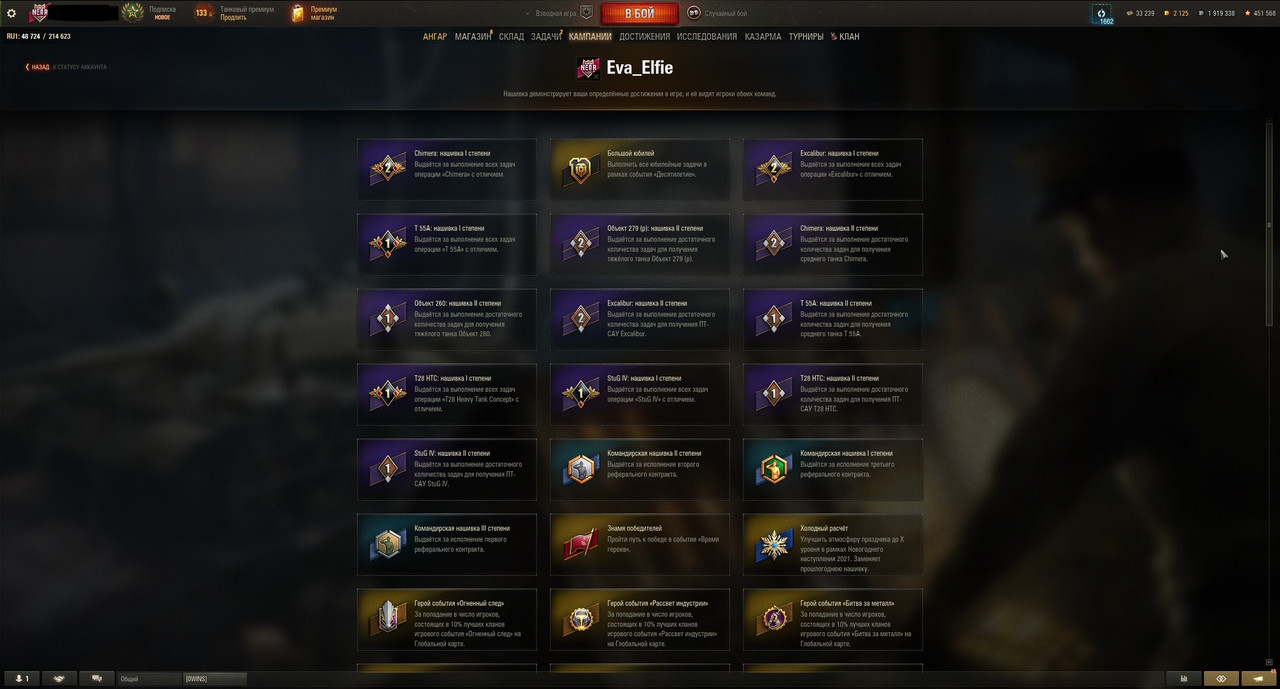
Task: Click the В БОЙ battle button
Action: click(640, 14)
